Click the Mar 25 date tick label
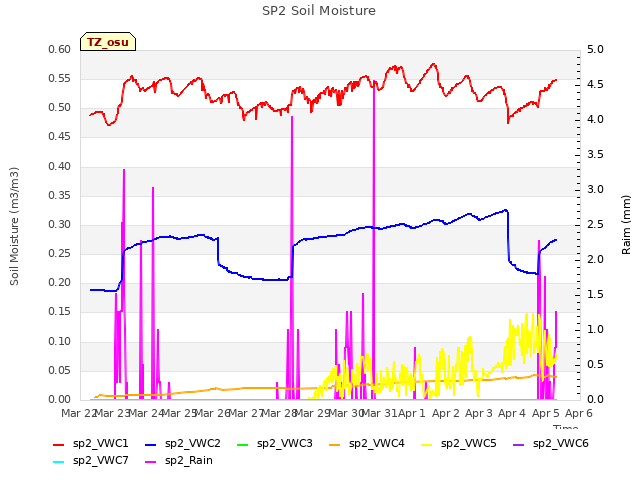This screenshot has width=640, height=480. tap(179, 413)
